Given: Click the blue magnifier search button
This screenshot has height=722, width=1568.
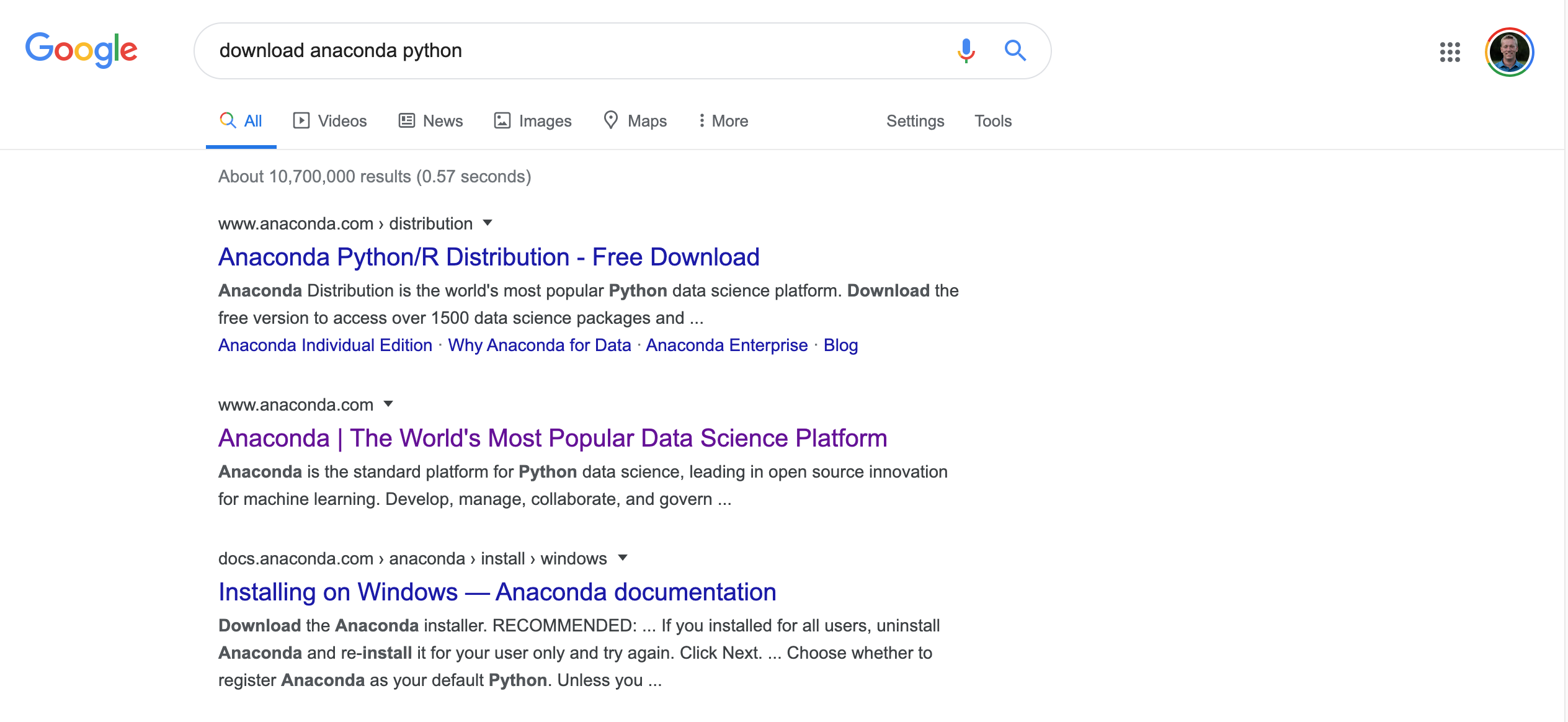Looking at the screenshot, I should (1015, 50).
